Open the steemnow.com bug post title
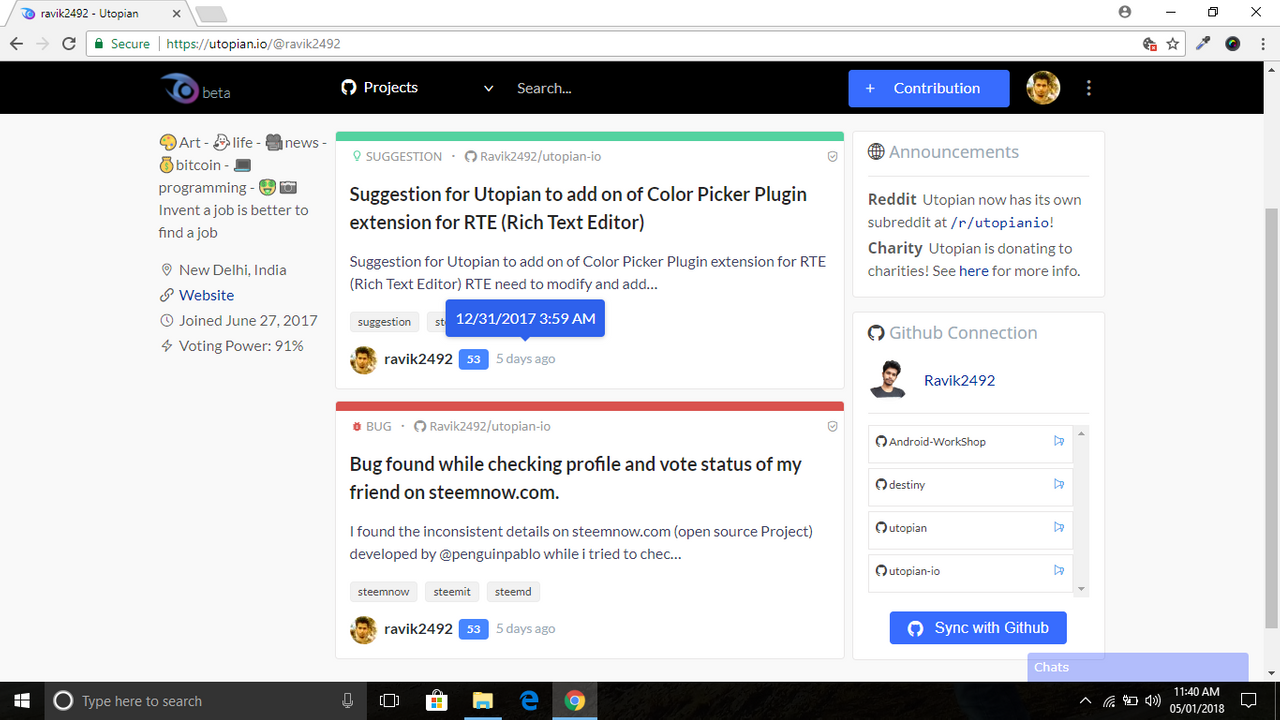Viewport: 1280px width, 720px height. click(x=575, y=478)
